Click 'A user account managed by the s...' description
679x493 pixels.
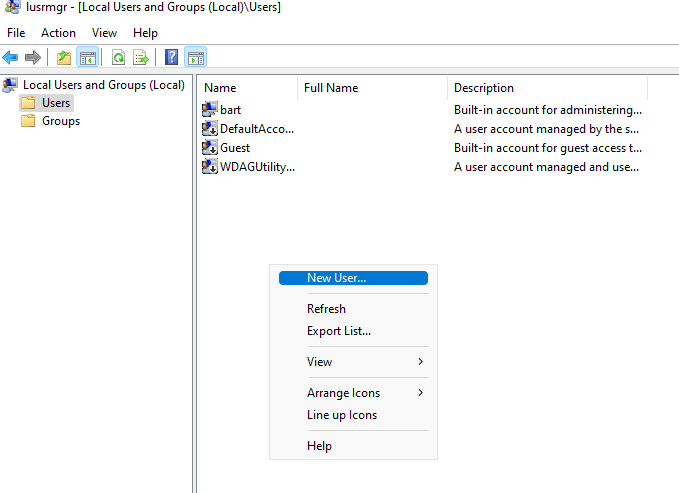[x=546, y=129]
